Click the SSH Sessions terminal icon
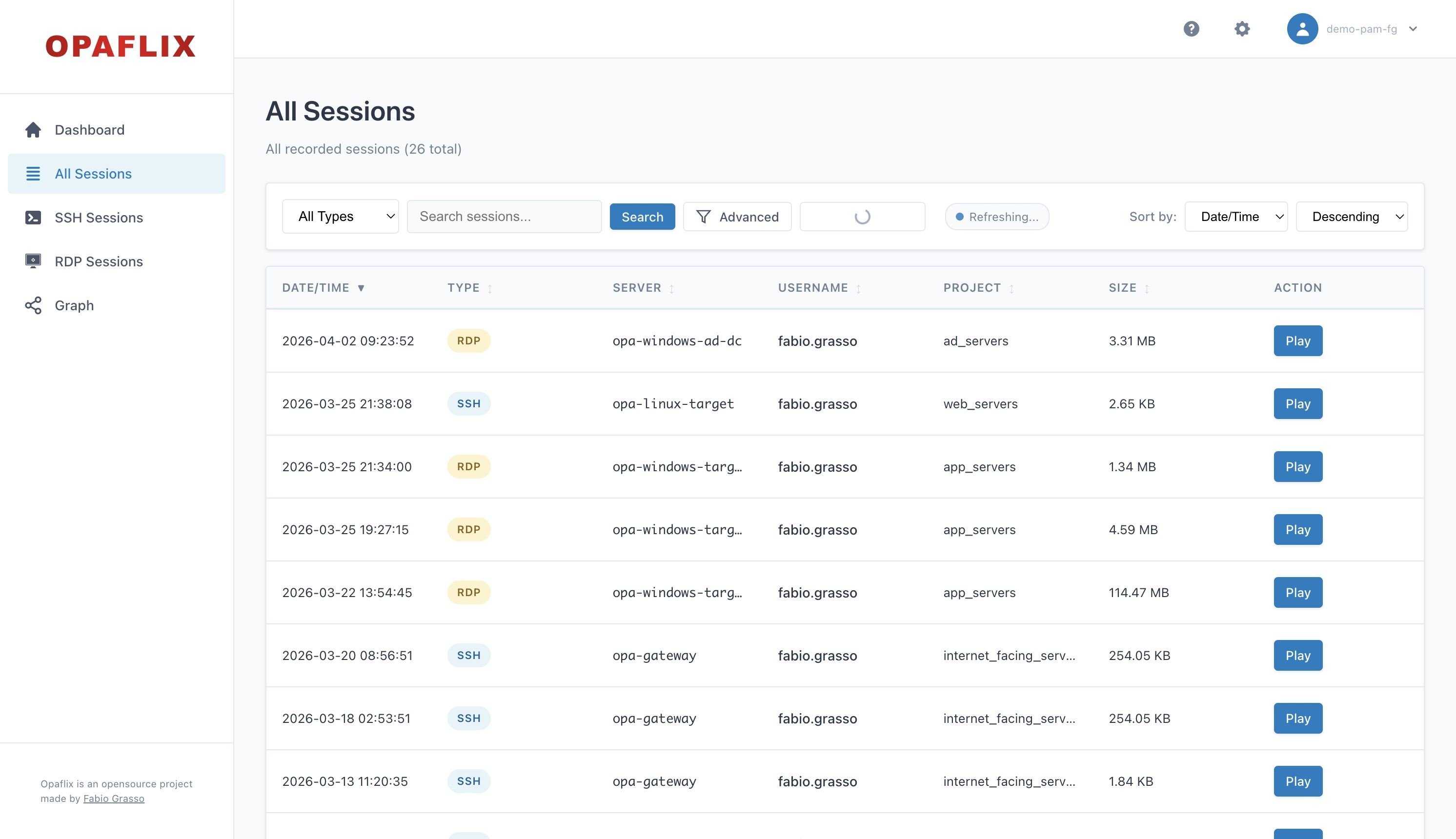 (x=33, y=217)
